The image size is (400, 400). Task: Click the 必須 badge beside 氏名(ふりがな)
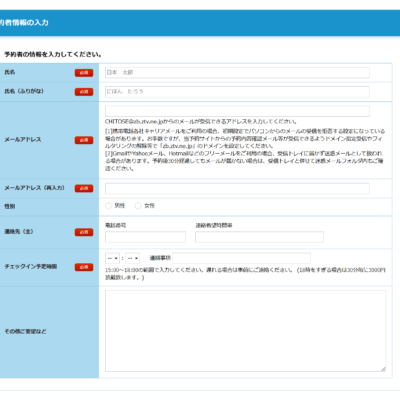click(x=84, y=92)
